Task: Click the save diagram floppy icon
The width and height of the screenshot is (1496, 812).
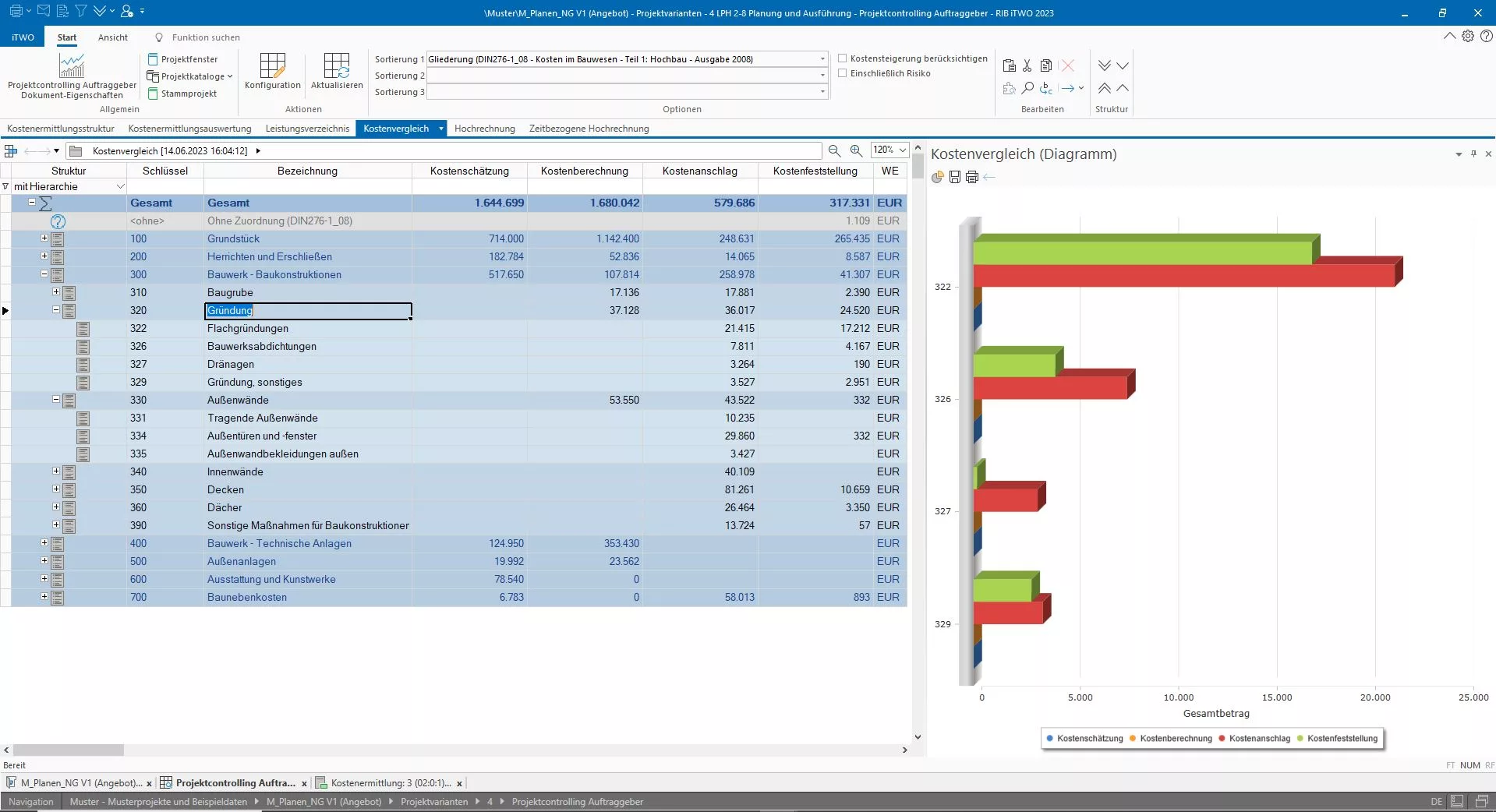Action: (955, 177)
